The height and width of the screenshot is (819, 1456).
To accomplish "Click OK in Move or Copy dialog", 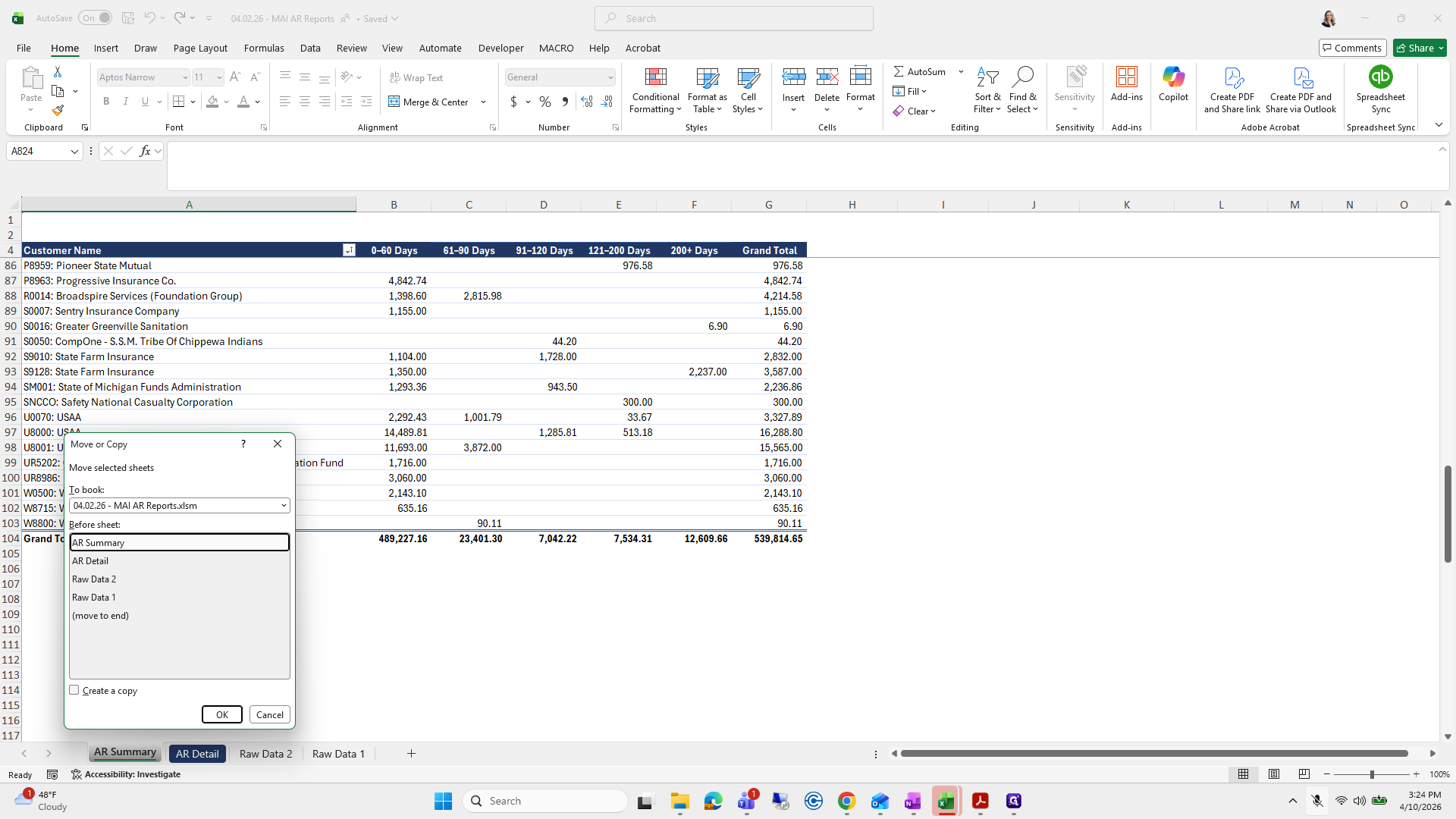I will (x=222, y=714).
